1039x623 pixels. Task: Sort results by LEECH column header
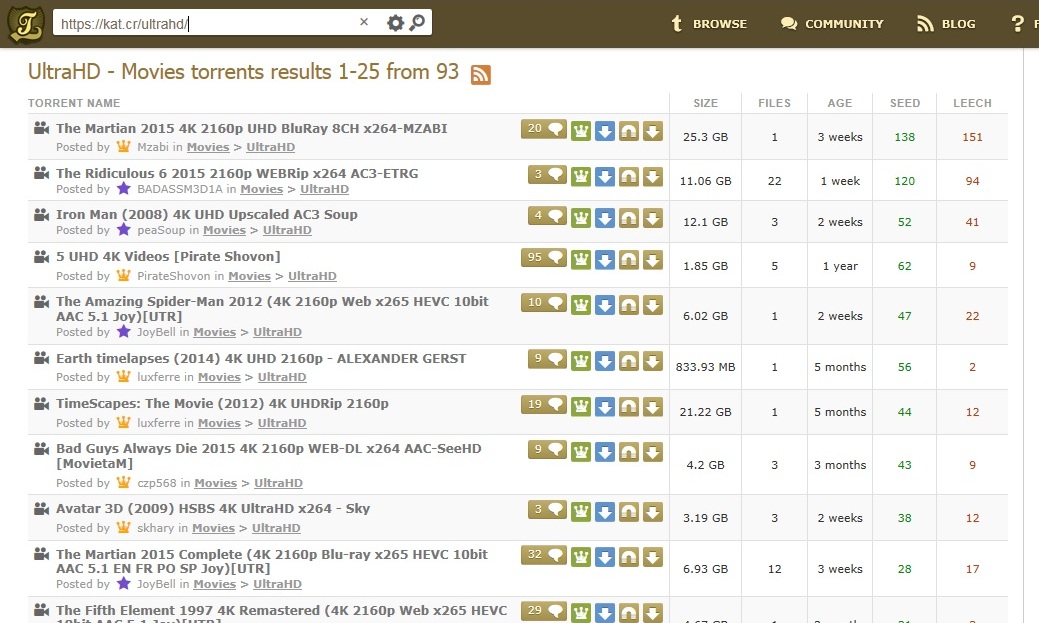click(x=972, y=103)
